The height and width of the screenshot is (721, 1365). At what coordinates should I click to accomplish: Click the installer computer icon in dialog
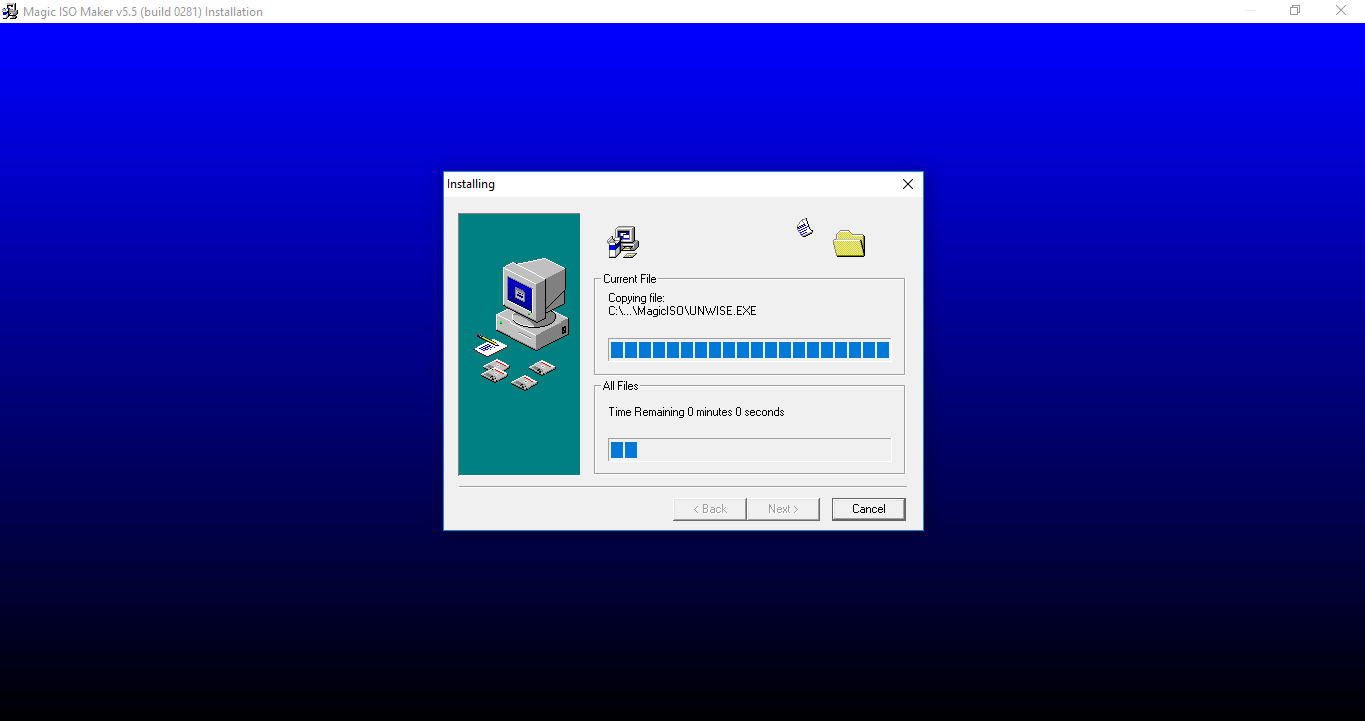[623, 242]
